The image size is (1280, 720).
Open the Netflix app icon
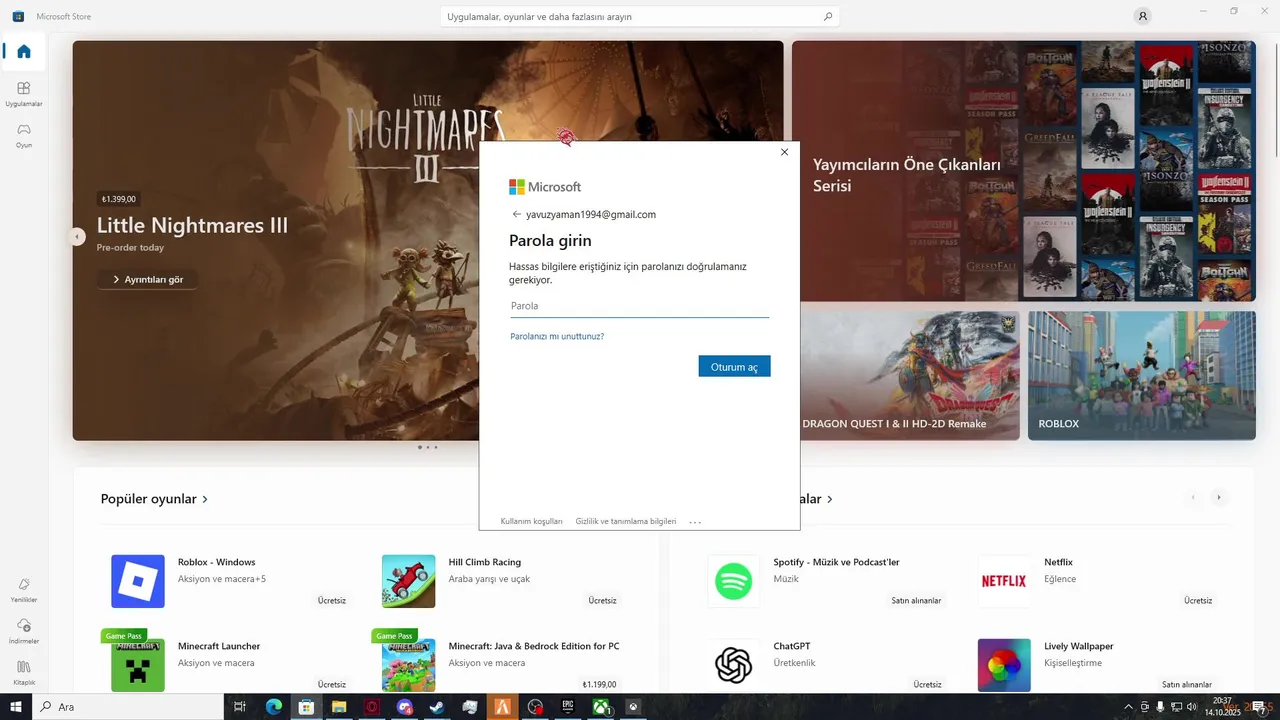coord(1004,581)
